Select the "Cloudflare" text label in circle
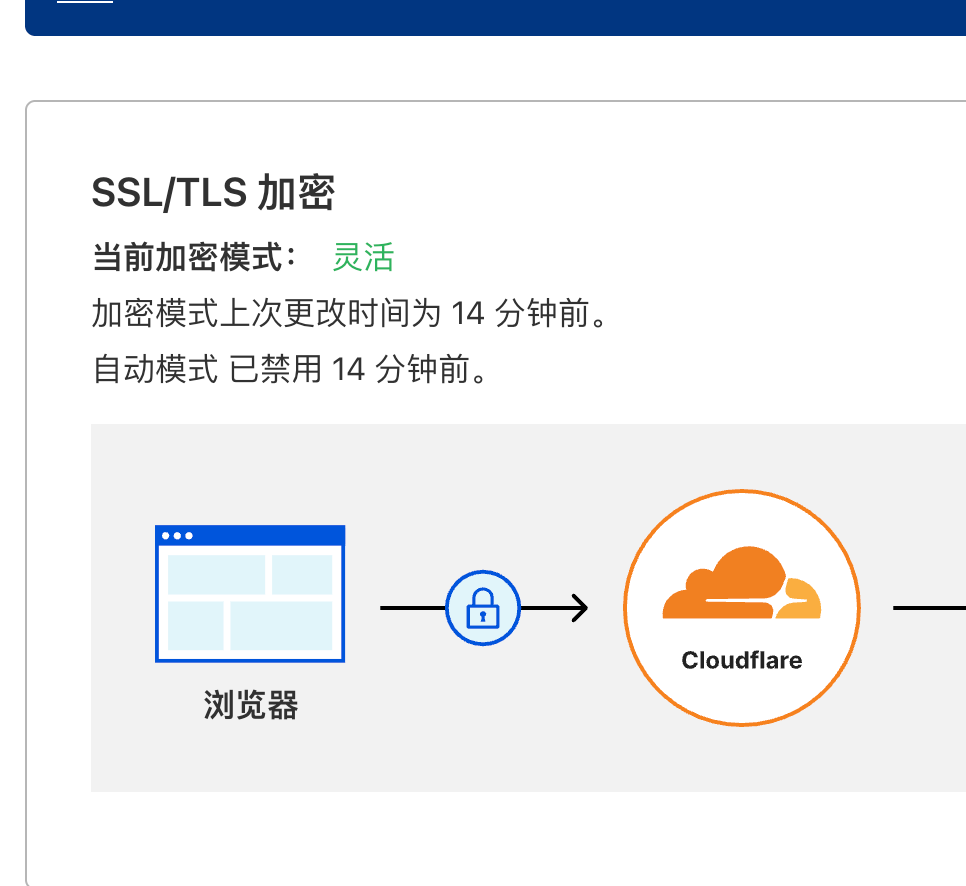The width and height of the screenshot is (966, 886). 742,660
